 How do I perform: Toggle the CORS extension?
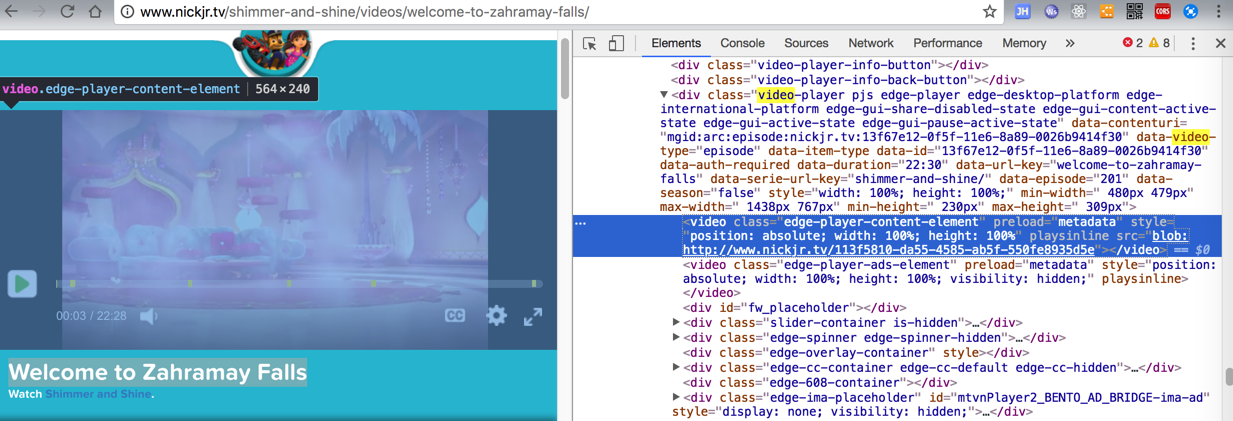(x=1162, y=12)
